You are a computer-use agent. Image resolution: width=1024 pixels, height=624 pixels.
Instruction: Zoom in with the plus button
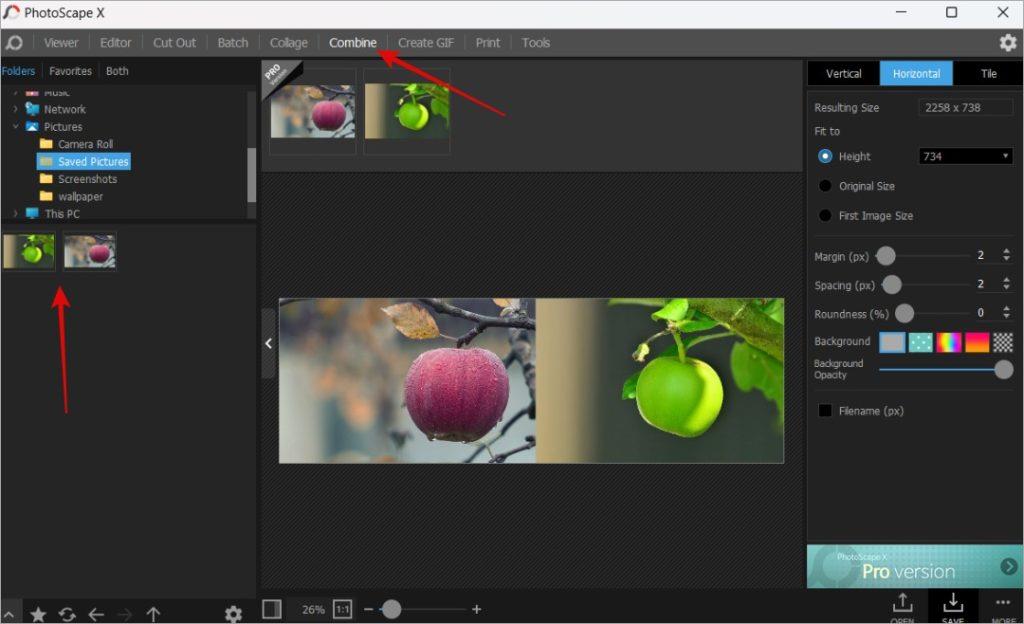[x=477, y=609]
